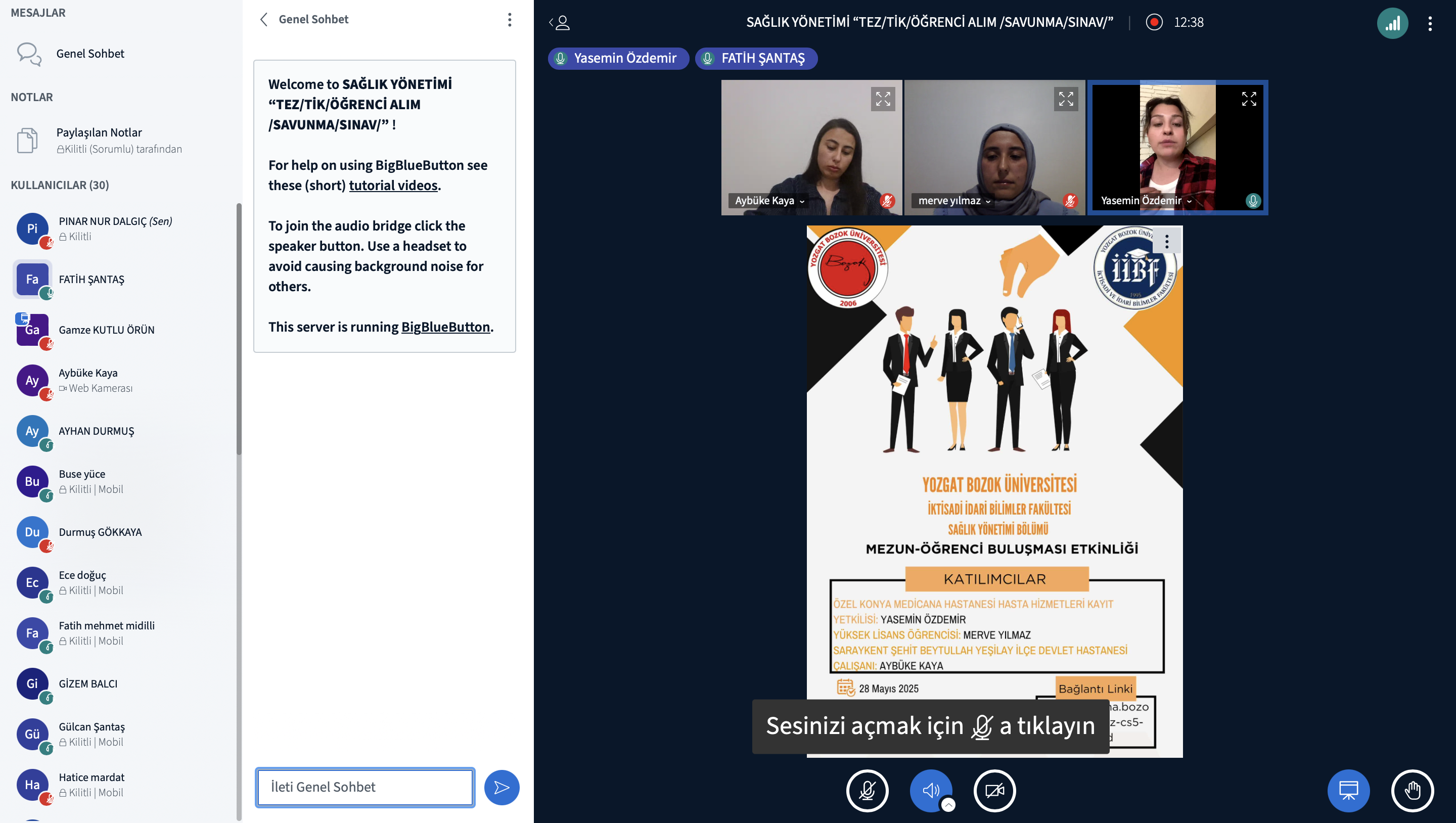Unmute your microphone
Image resolution: width=1456 pixels, height=823 pixels.
(x=867, y=790)
